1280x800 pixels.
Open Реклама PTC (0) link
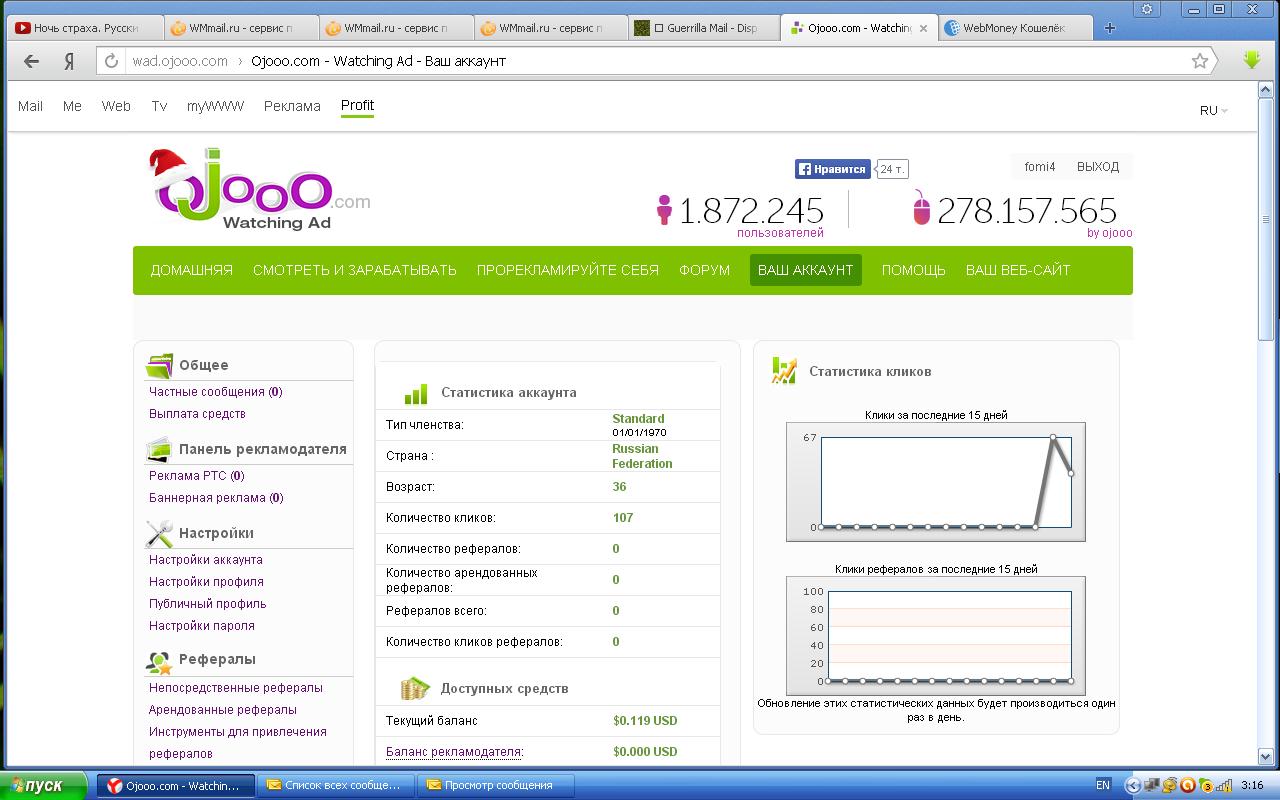pyautogui.click(x=197, y=476)
